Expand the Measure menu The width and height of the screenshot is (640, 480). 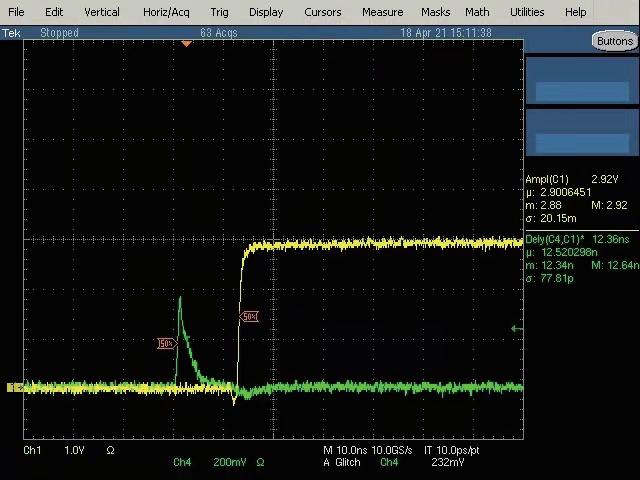382,12
